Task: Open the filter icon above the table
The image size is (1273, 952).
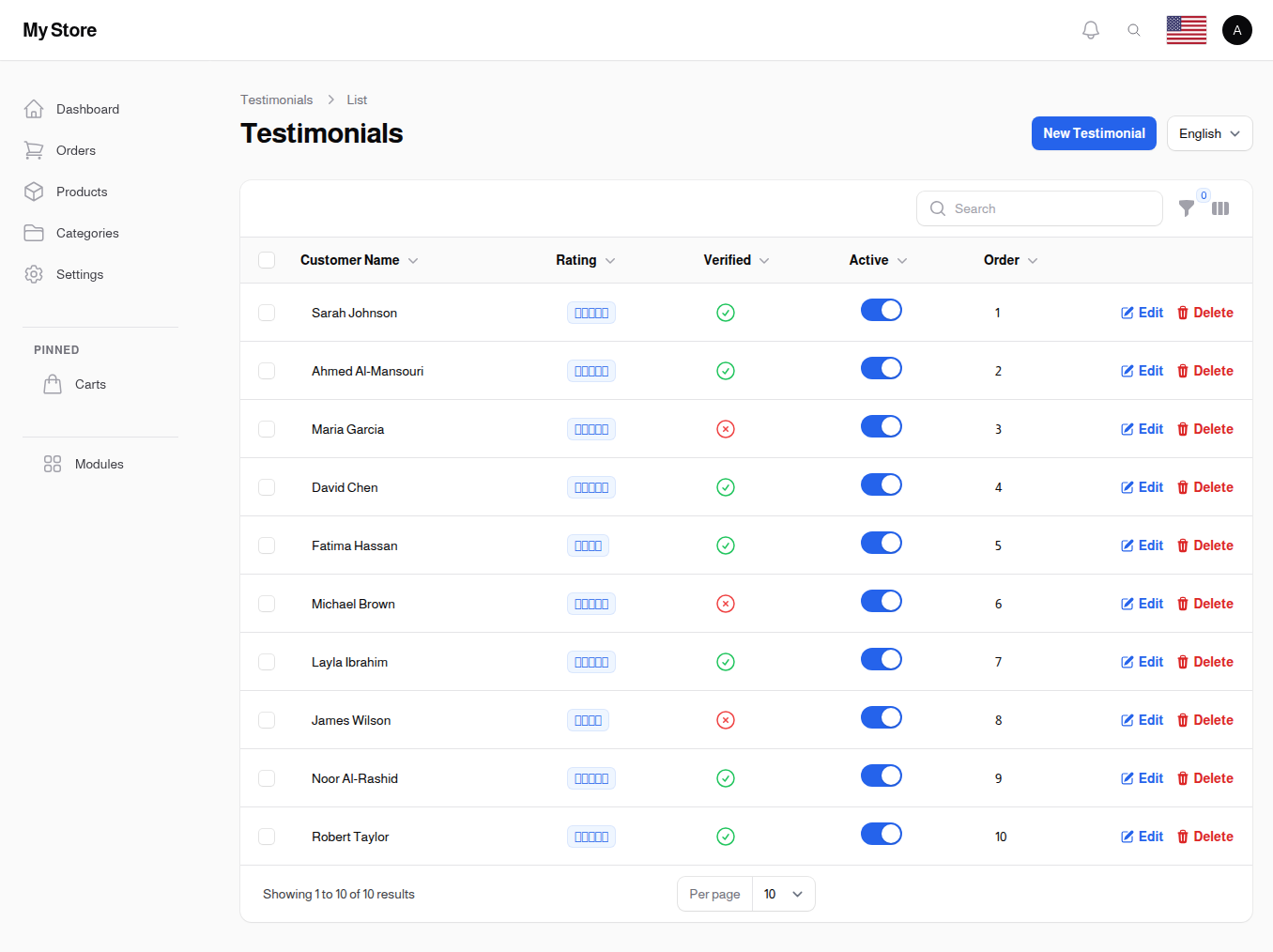Action: pos(1187,208)
